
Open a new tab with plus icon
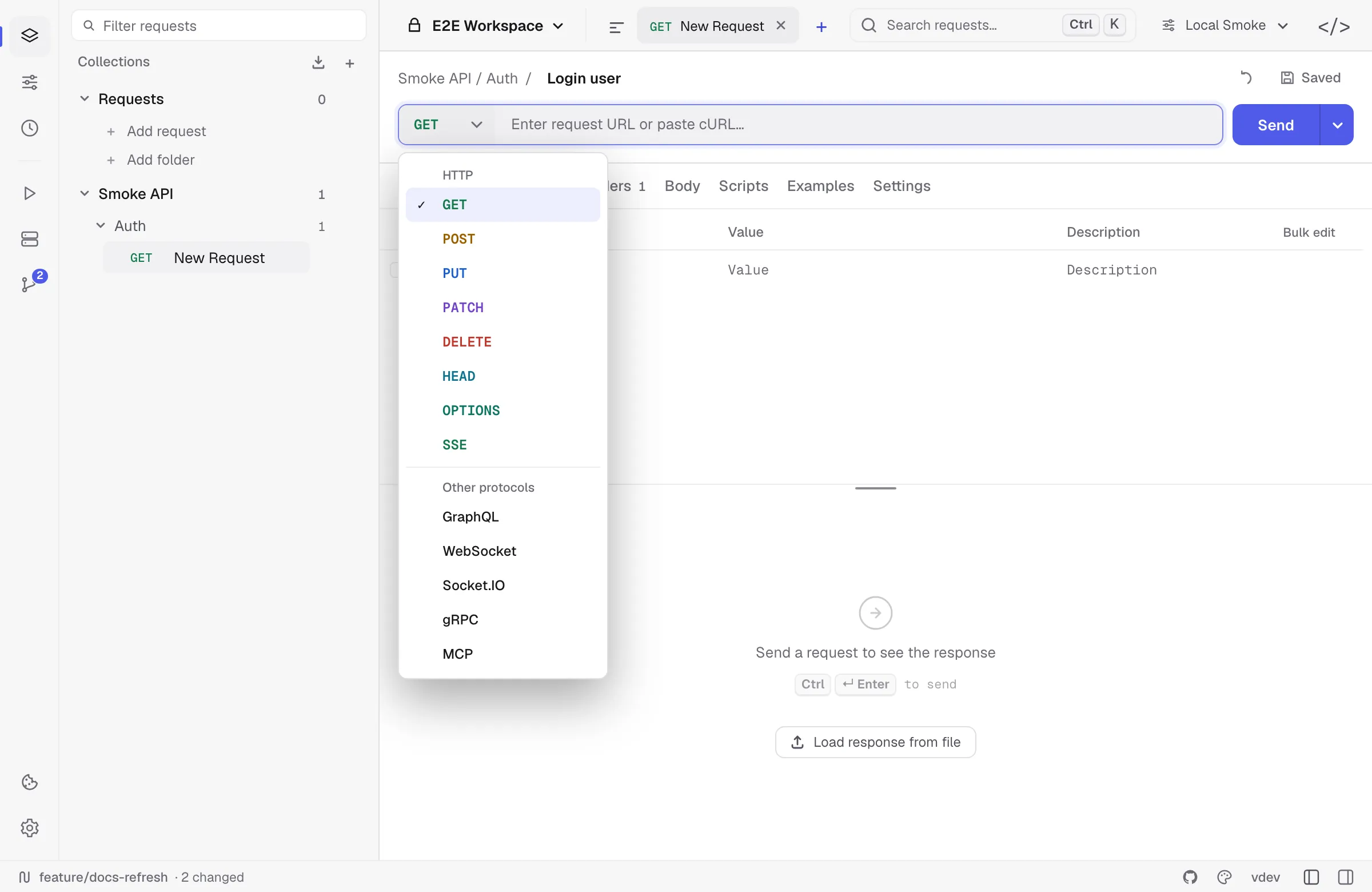(821, 26)
